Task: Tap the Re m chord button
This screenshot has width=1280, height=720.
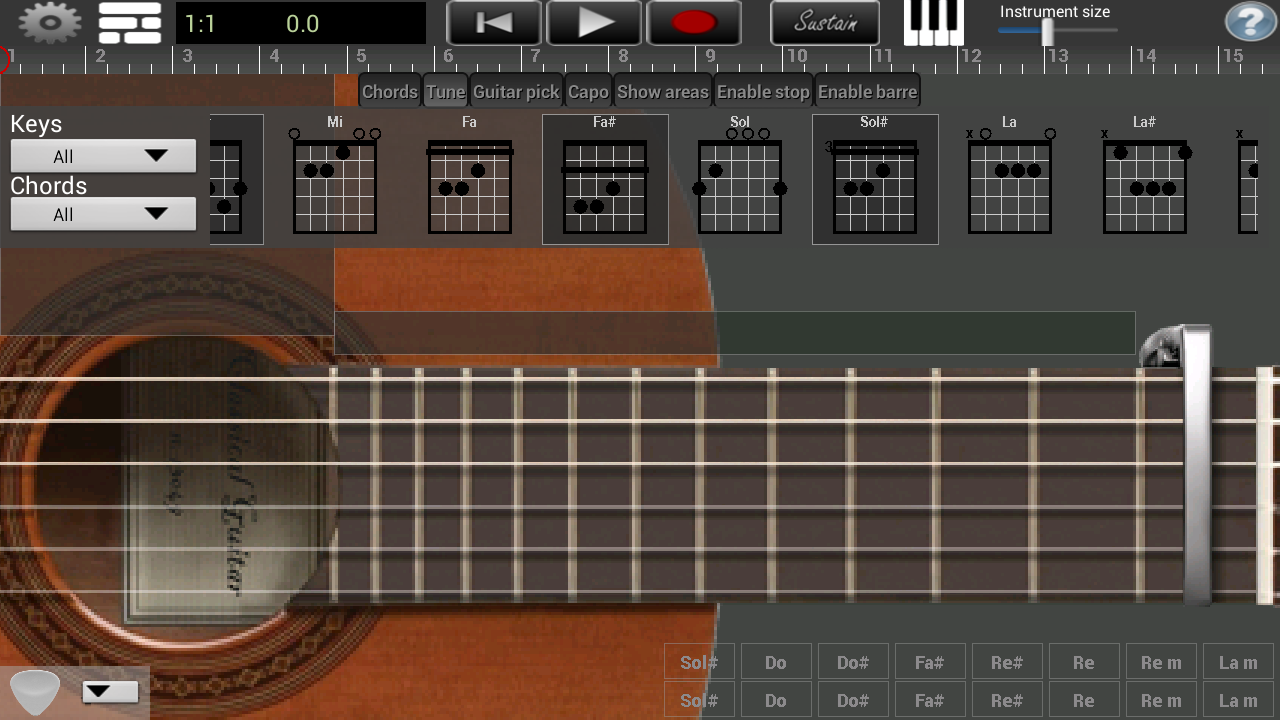Action: pos(1160,662)
